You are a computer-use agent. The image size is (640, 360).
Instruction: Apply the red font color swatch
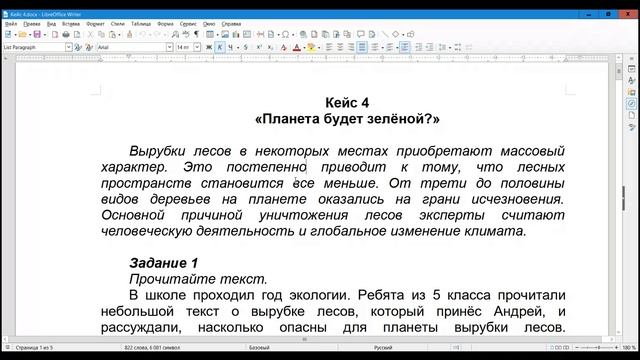click(x=297, y=48)
